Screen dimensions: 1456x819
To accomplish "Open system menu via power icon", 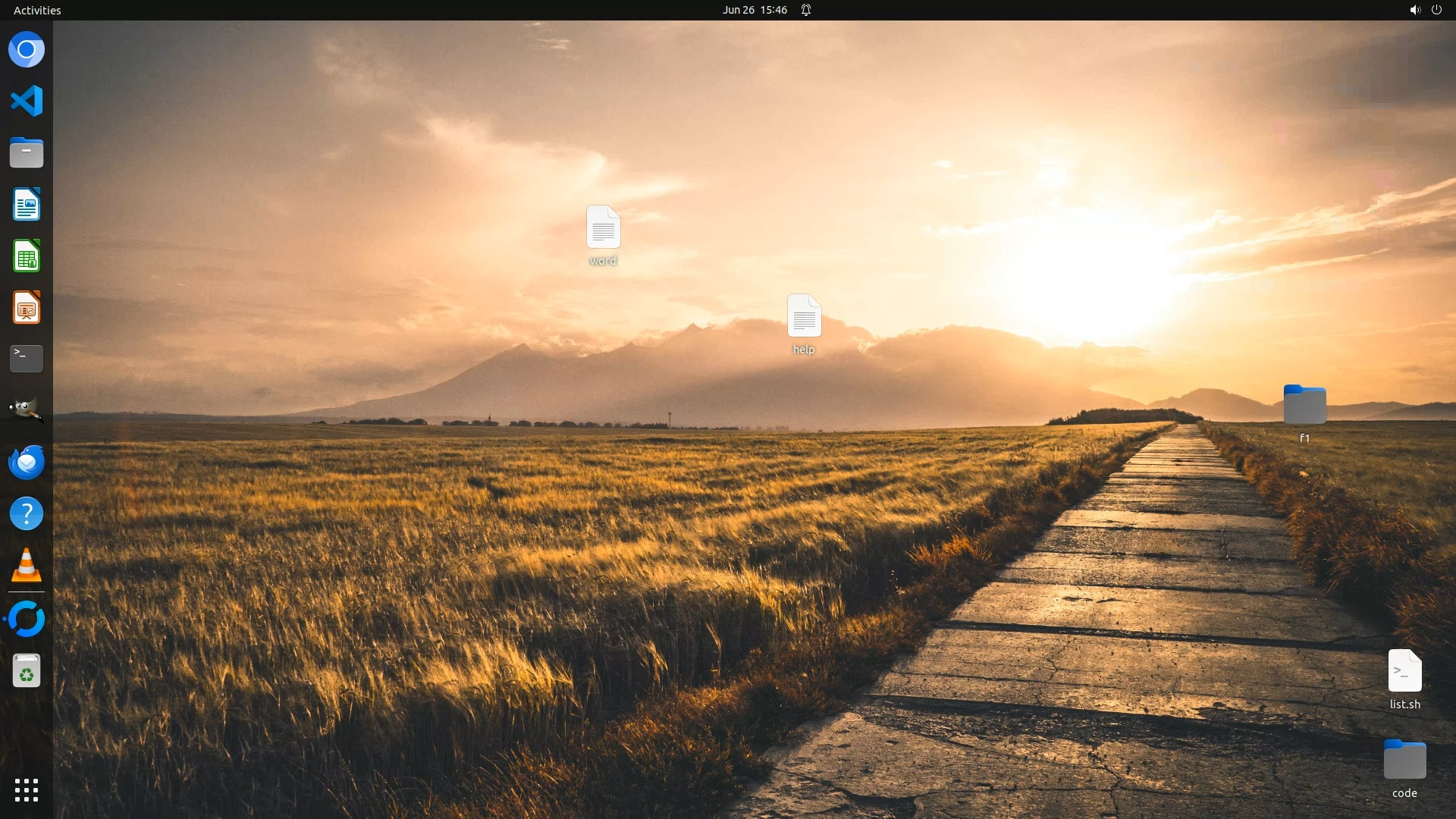I will 1436,10.
